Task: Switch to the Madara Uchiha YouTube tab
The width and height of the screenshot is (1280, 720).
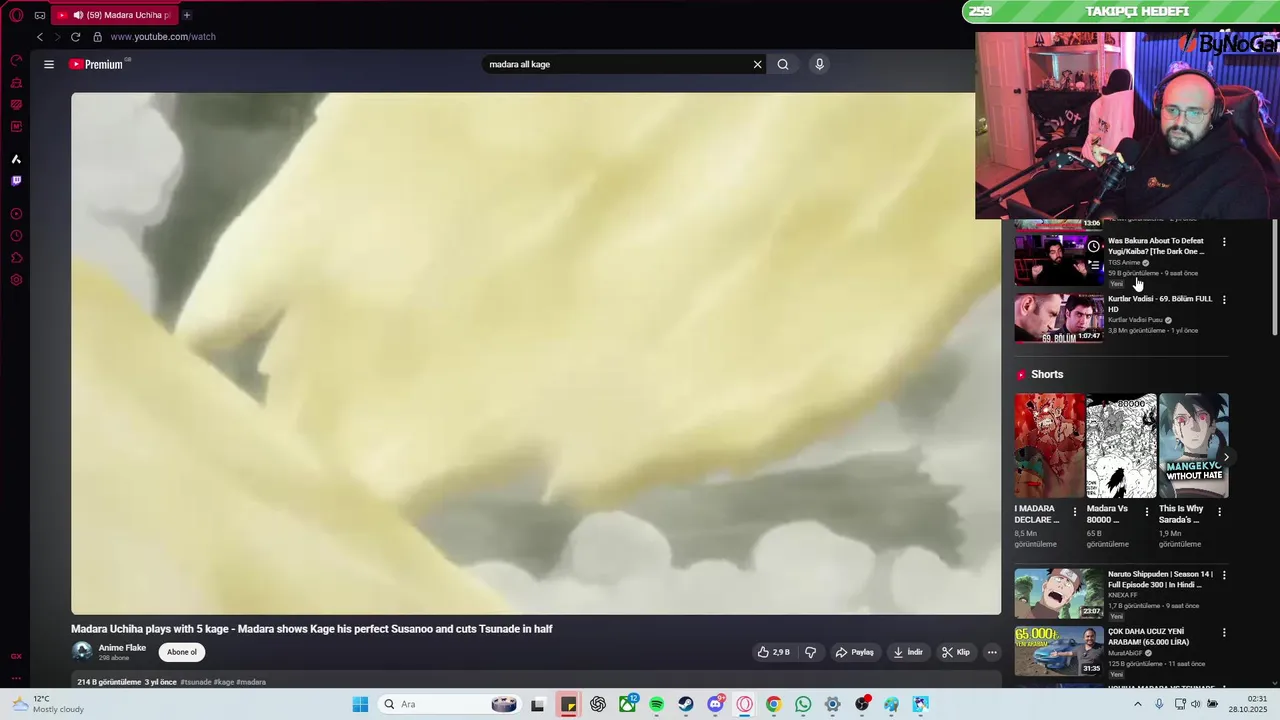Action: tap(114, 15)
